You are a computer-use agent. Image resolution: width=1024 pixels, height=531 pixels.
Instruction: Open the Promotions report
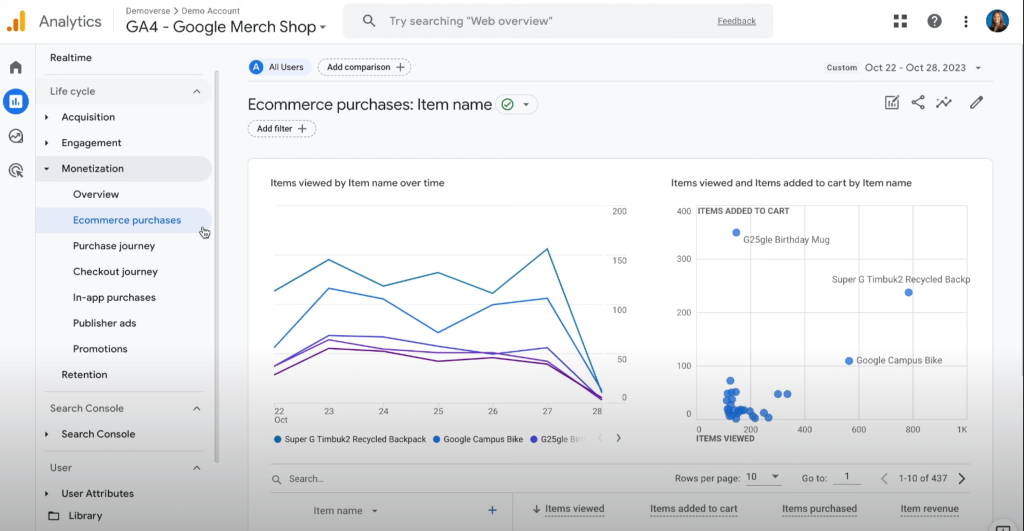[x=100, y=349]
